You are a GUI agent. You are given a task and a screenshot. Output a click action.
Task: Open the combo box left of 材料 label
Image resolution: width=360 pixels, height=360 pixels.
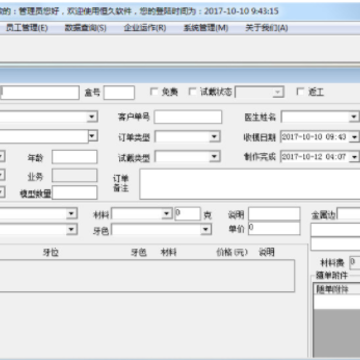pyautogui.click(x=38, y=213)
